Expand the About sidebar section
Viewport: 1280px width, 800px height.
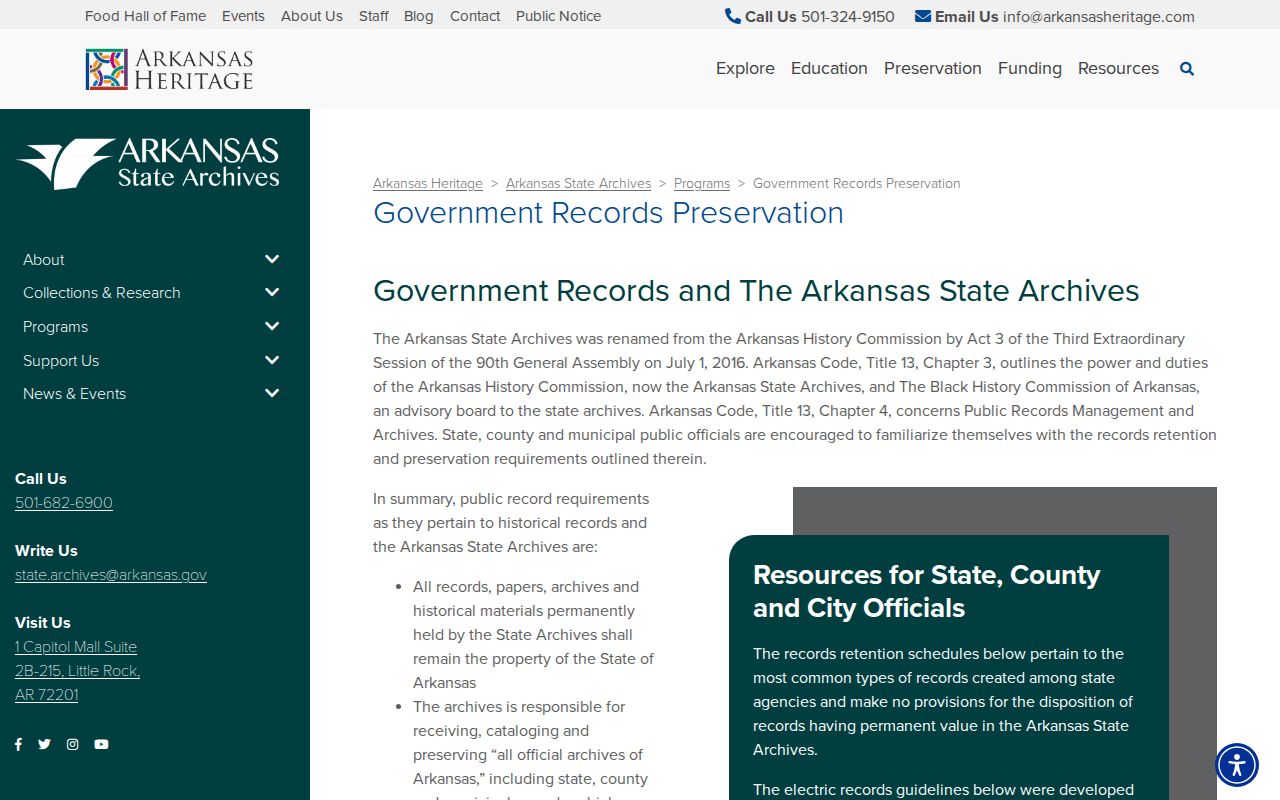(272, 259)
